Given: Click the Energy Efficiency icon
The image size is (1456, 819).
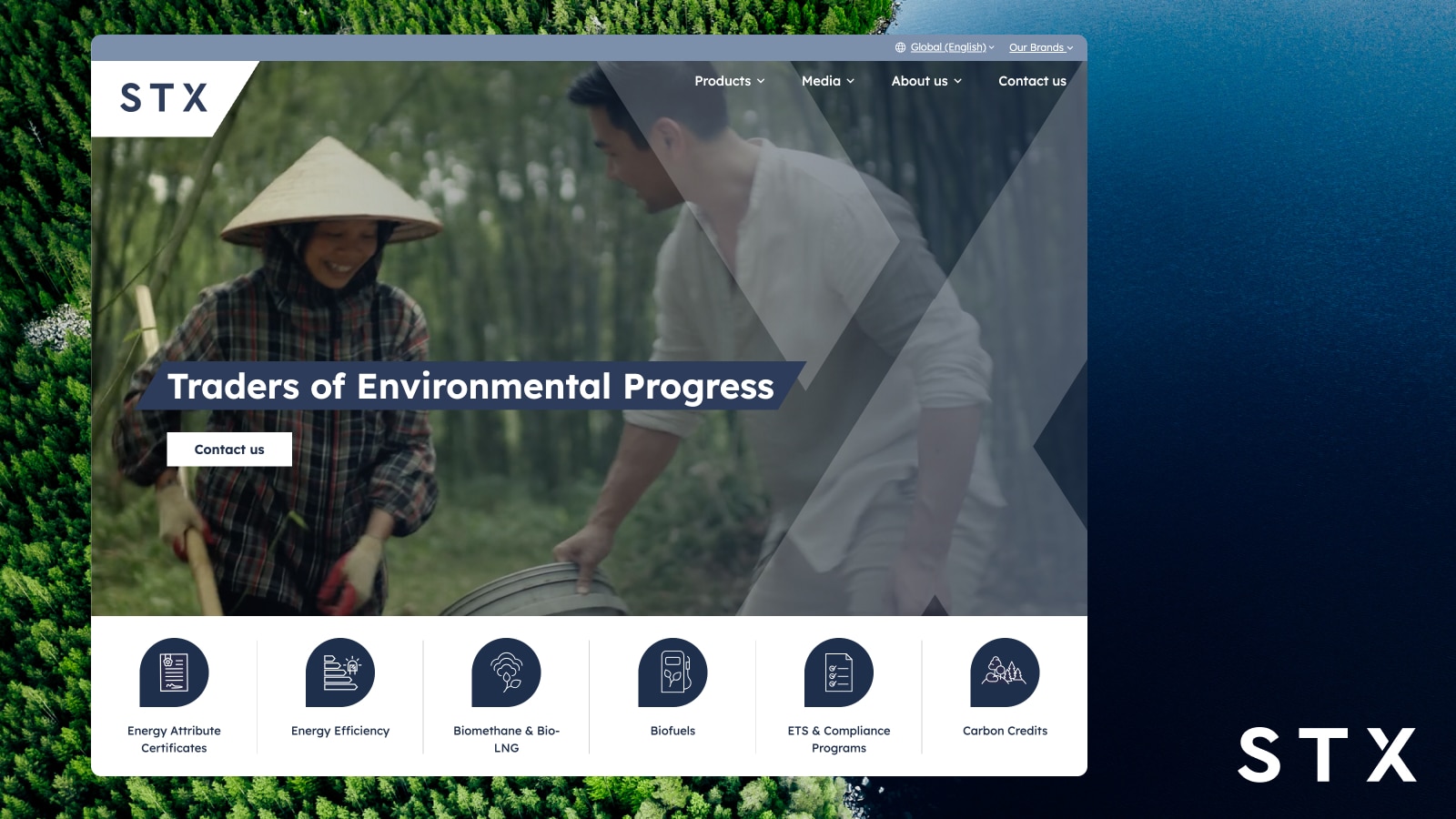Looking at the screenshot, I should click(341, 673).
